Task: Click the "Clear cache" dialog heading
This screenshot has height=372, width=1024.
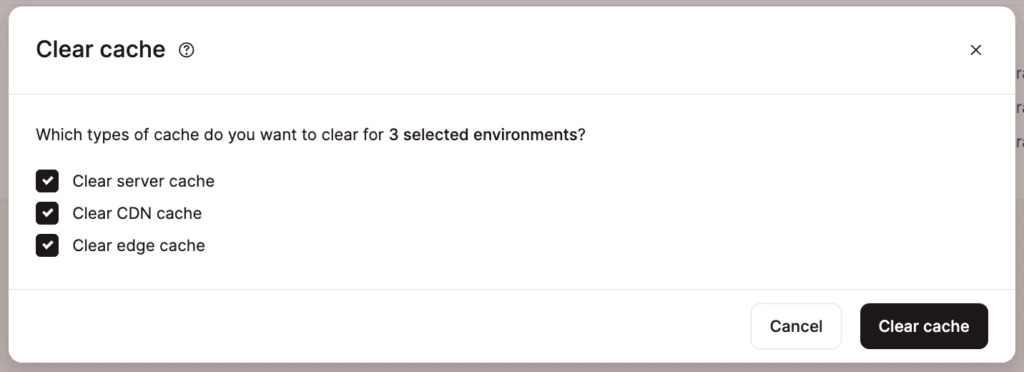Action: (x=101, y=50)
